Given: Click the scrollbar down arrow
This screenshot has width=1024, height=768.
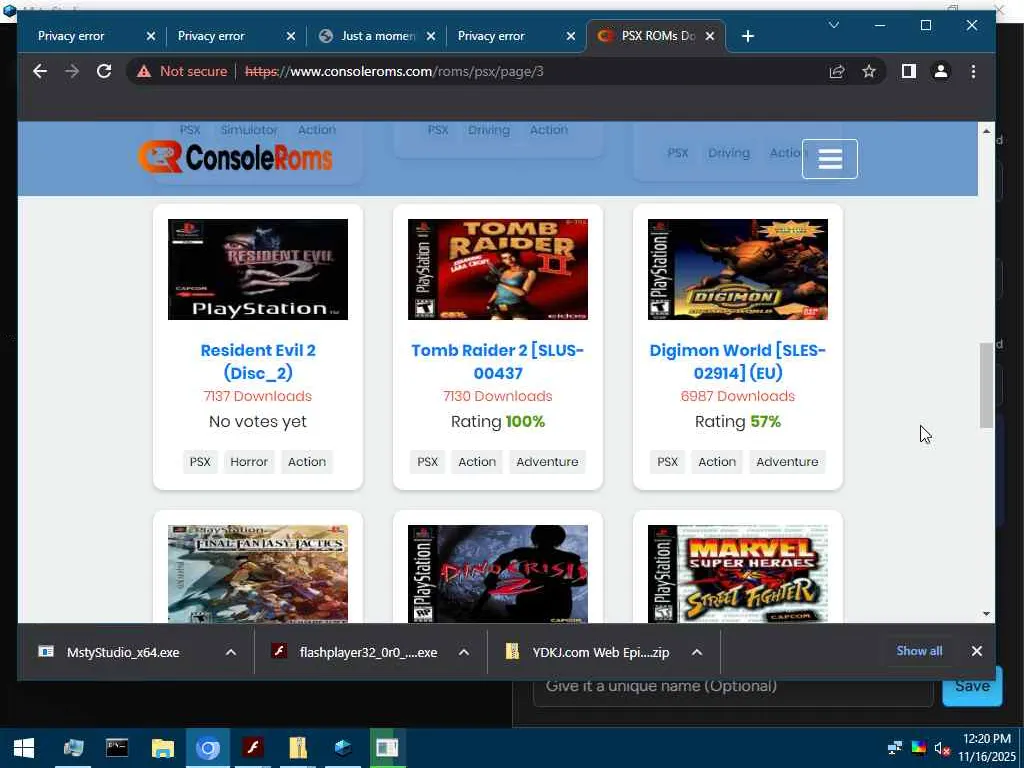Looking at the screenshot, I should point(986,614).
